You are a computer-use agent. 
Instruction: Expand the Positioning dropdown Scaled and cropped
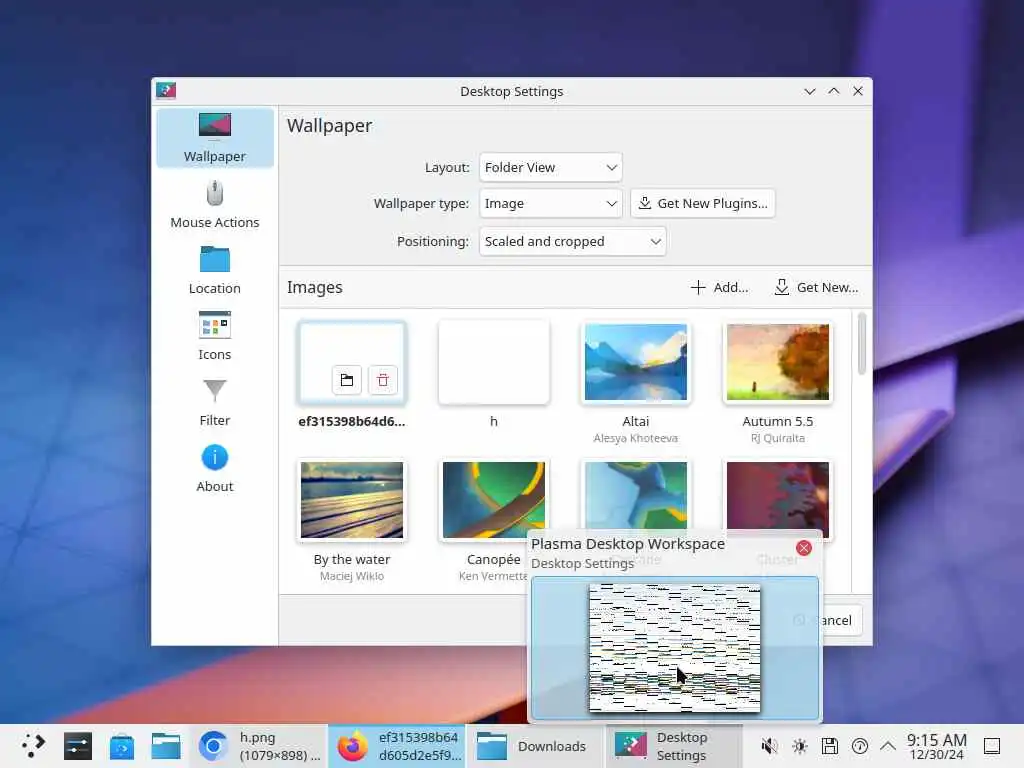(x=572, y=241)
